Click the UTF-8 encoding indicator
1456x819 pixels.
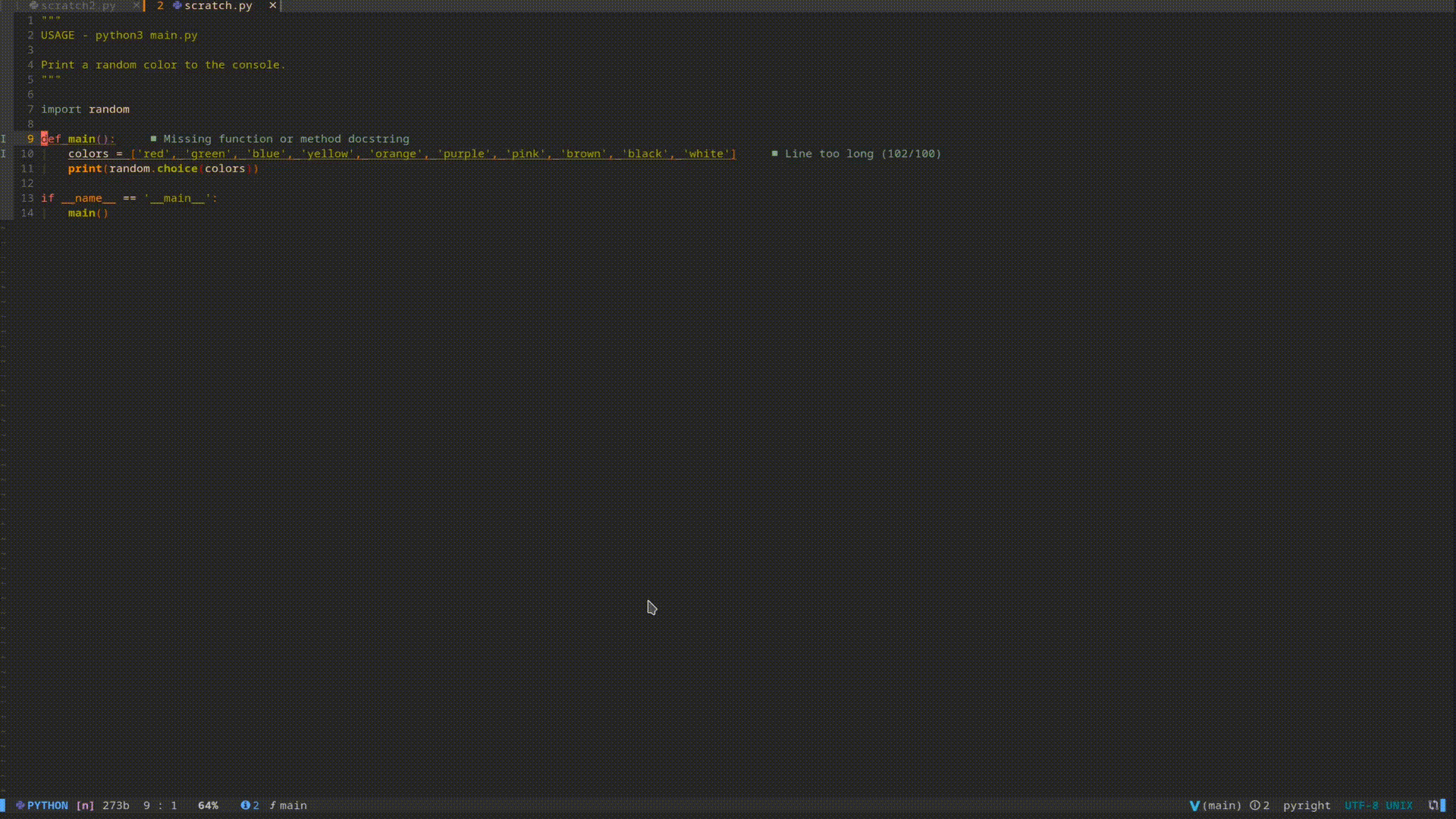click(x=1361, y=805)
